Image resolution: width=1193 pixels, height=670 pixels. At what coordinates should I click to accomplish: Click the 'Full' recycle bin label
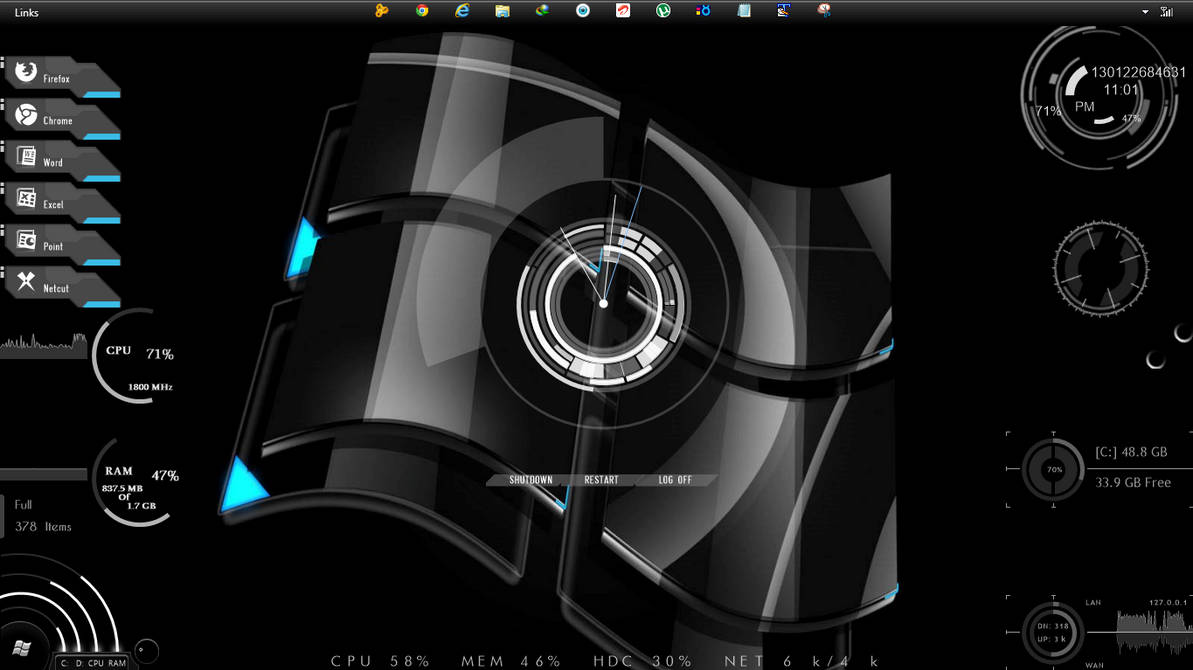coord(23,504)
